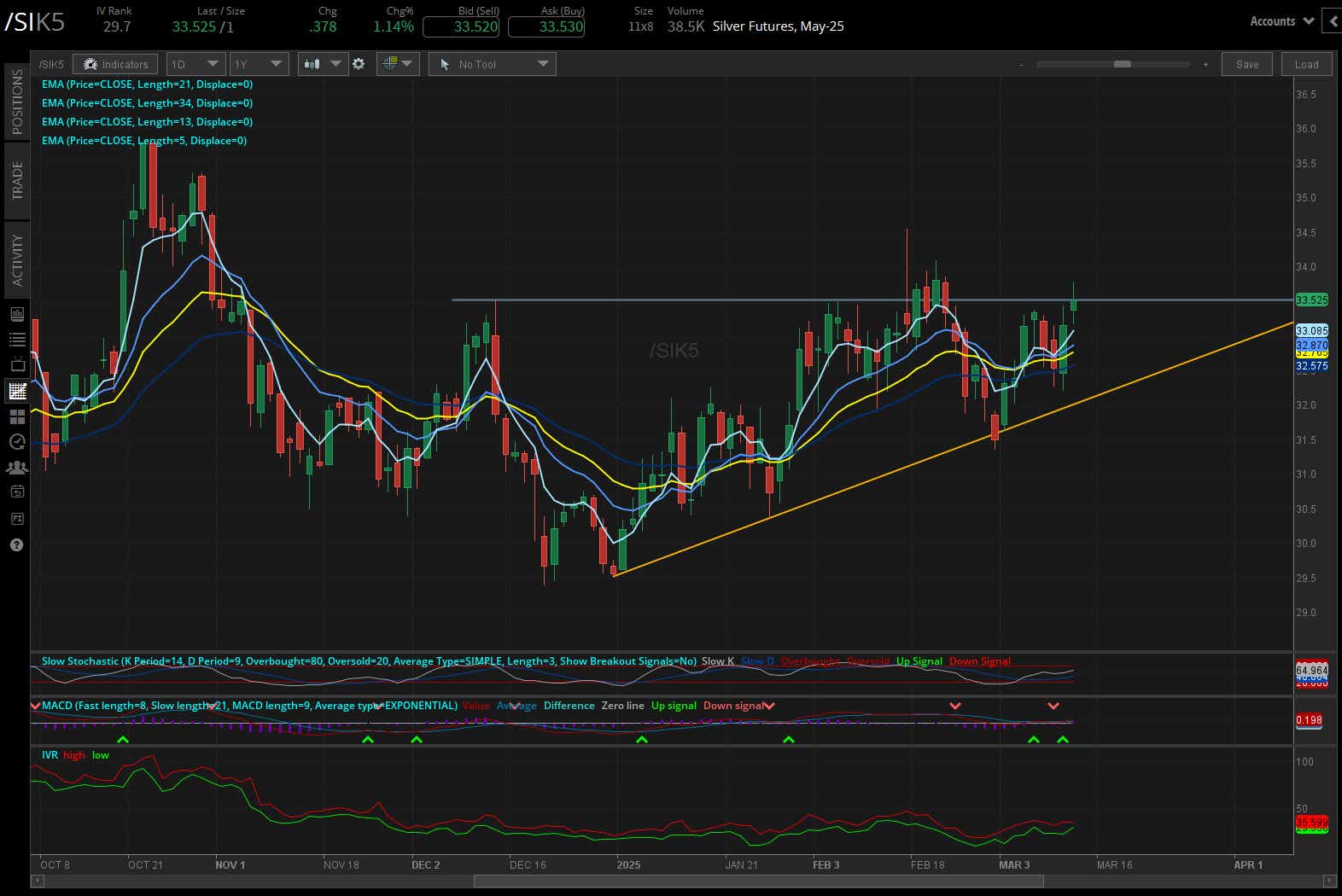Click the /SIK5 chart symbol field
This screenshot has width=1342, height=896.
pyautogui.click(x=51, y=64)
